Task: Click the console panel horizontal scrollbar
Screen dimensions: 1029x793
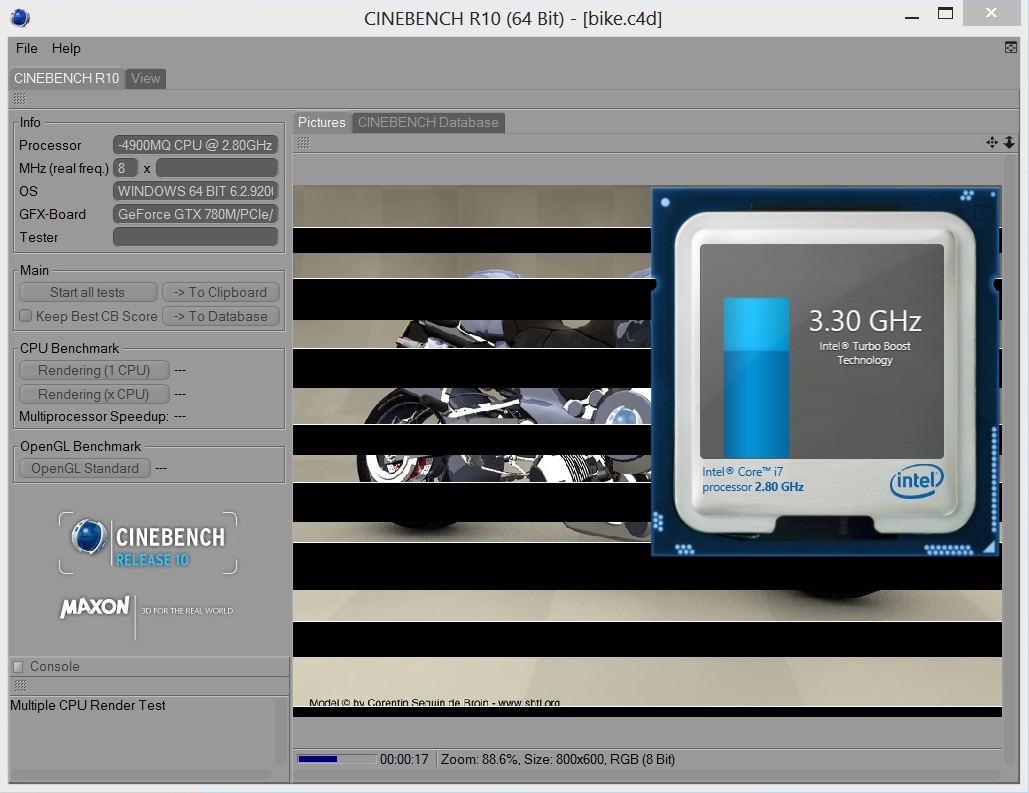Action: tap(140, 775)
